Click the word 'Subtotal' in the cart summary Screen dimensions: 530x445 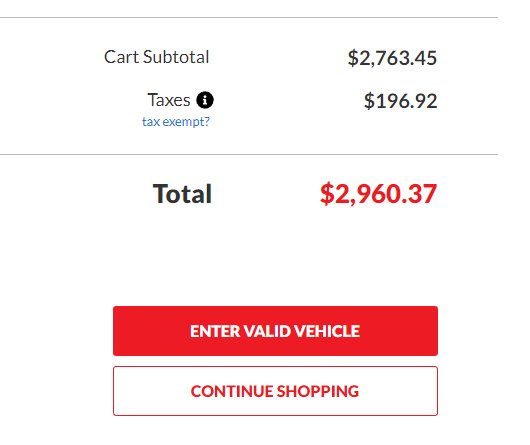click(176, 57)
